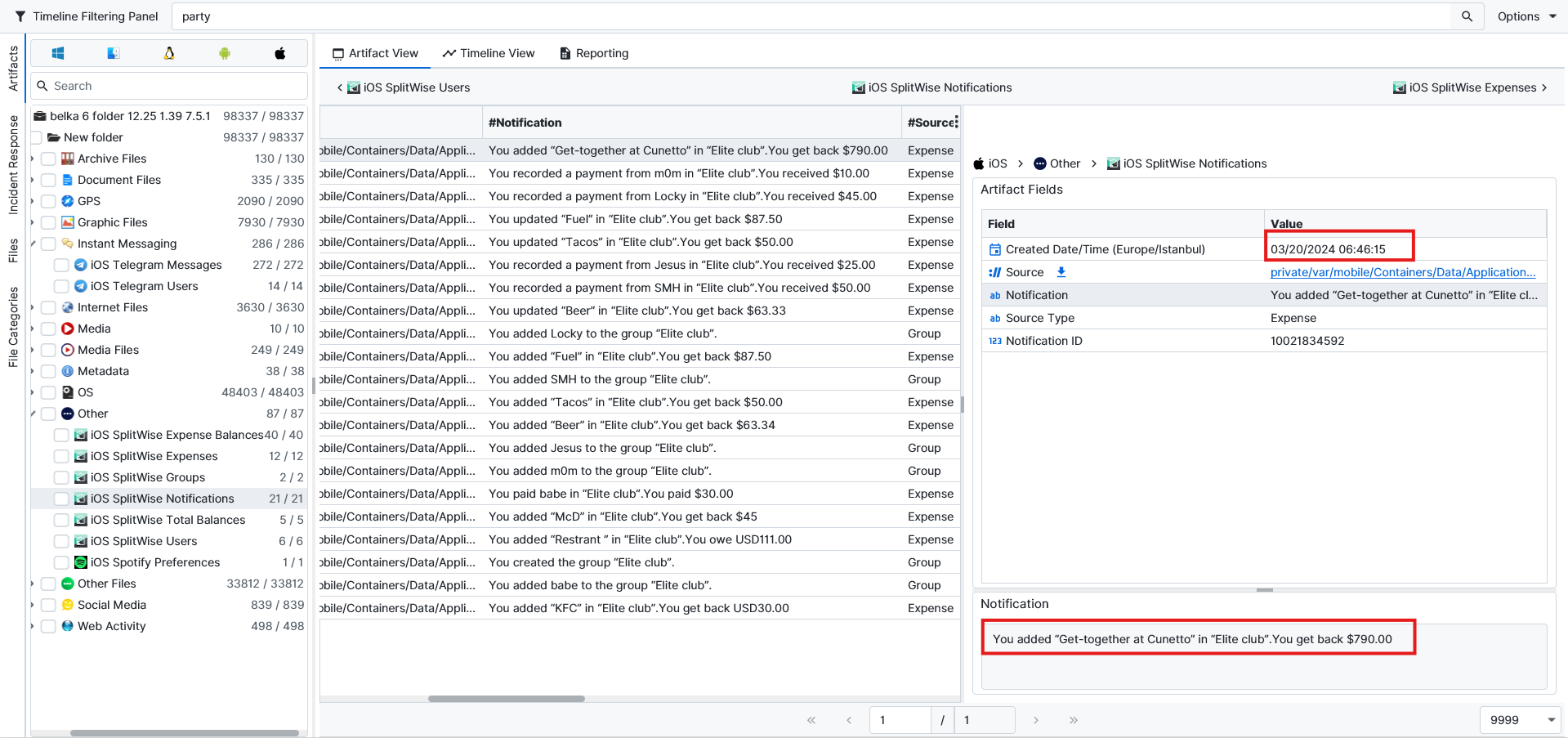Open the page size 9999 dropdown
Screen dimensions: 1568x738
click(x=1520, y=720)
